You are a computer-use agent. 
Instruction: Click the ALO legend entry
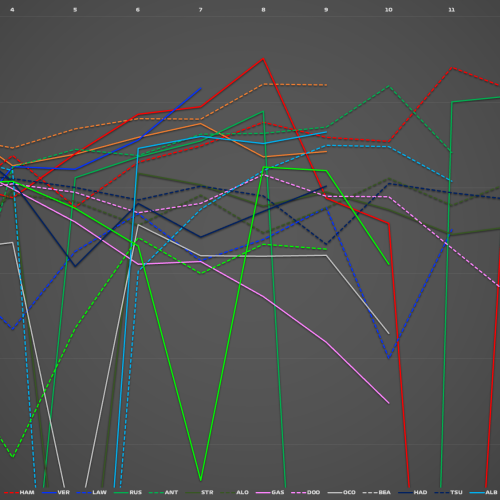click(x=235, y=492)
